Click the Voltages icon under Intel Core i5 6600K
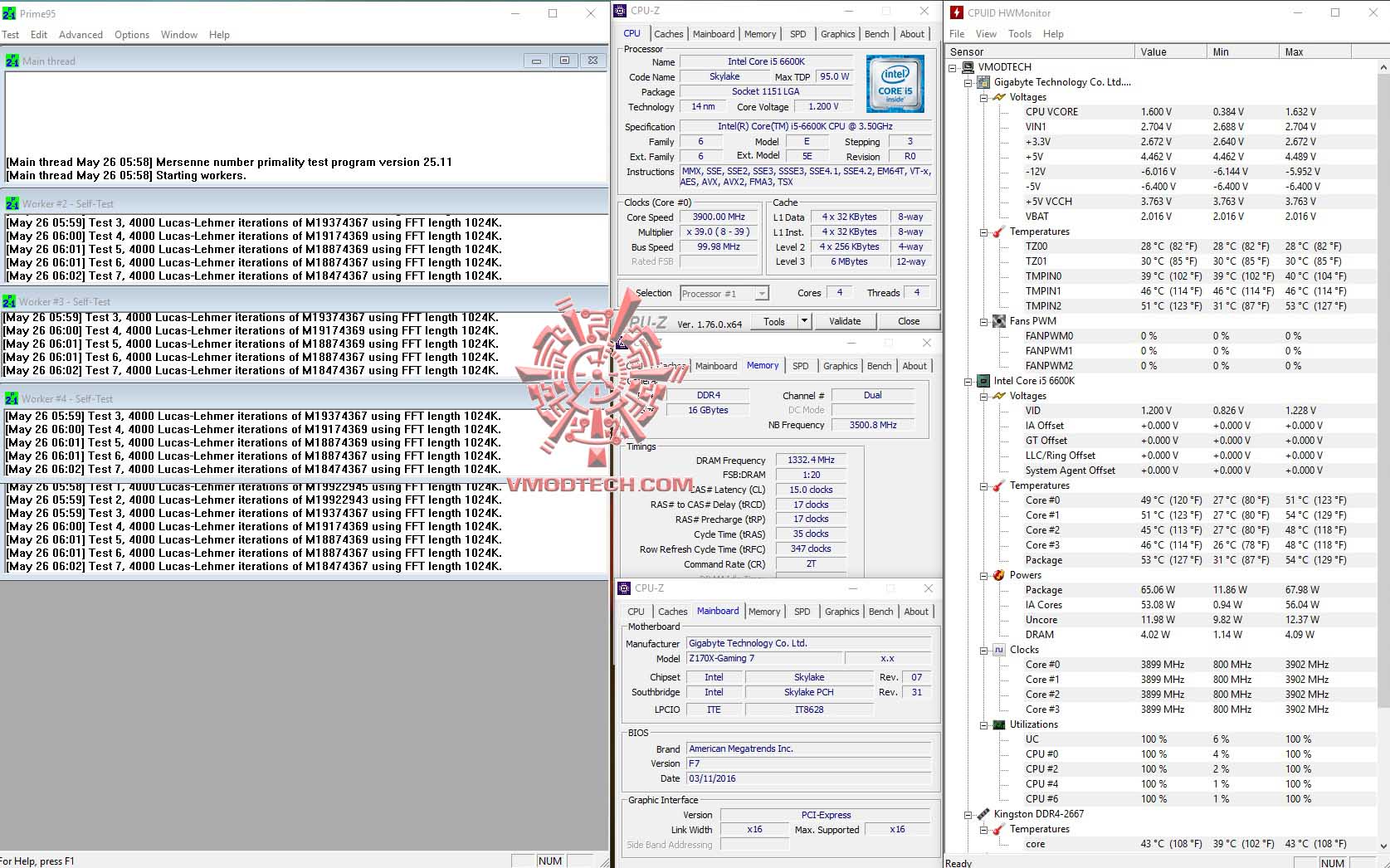The width and height of the screenshot is (1390, 868). click(999, 396)
